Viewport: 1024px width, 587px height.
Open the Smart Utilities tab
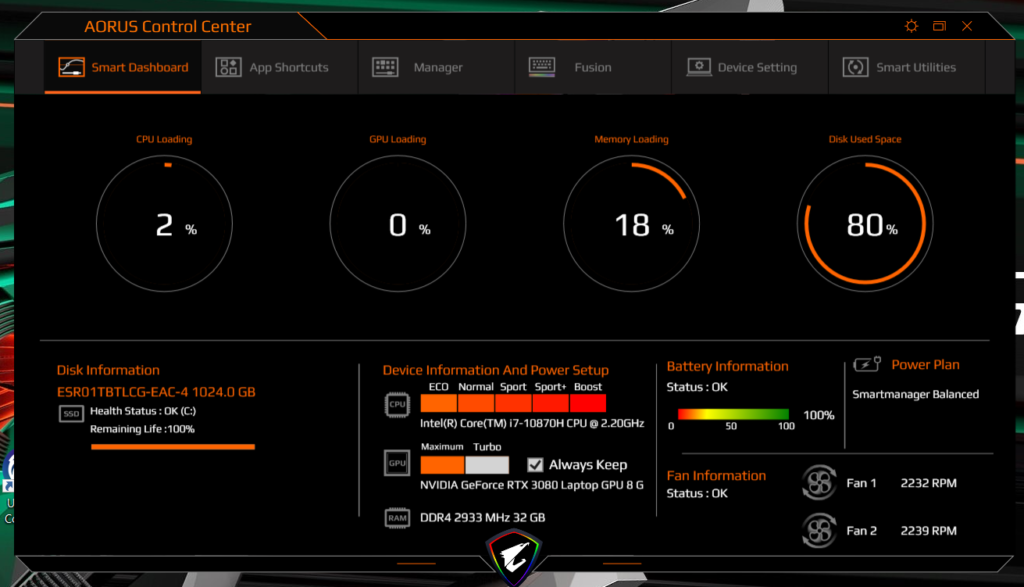903,68
